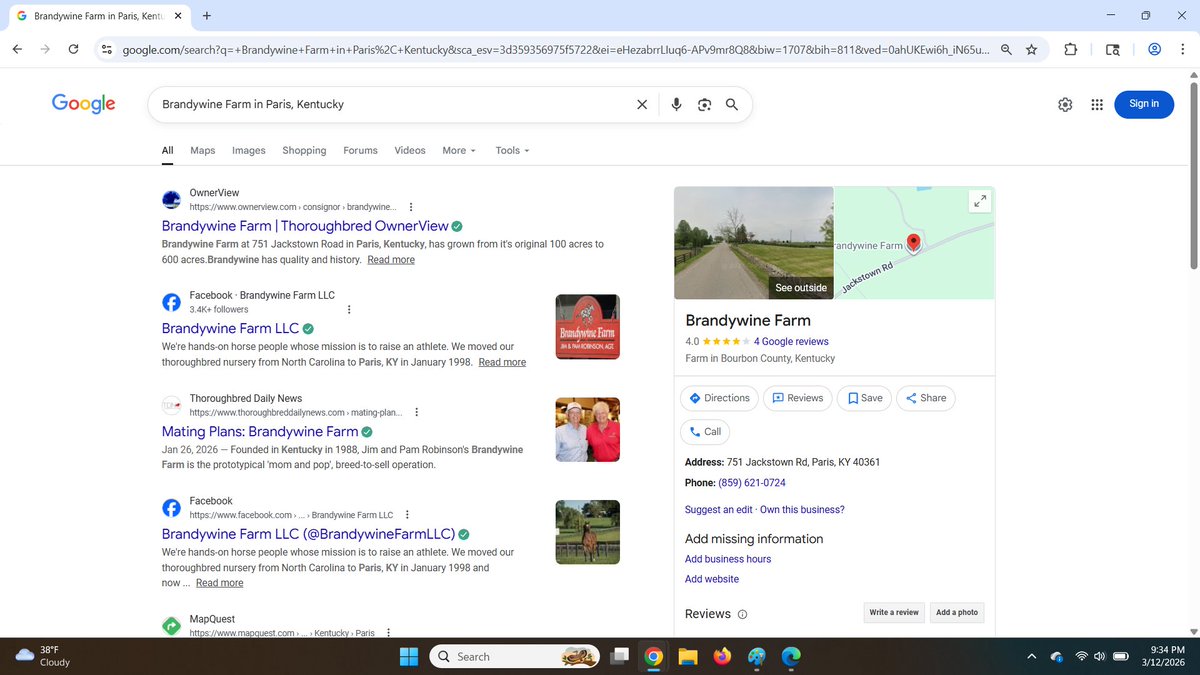The width and height of the screenshot is (1200, 675).
Task: Open Brandywine Farm | Thoroughbred OwnerView link
Action: [x=305, y=226]
